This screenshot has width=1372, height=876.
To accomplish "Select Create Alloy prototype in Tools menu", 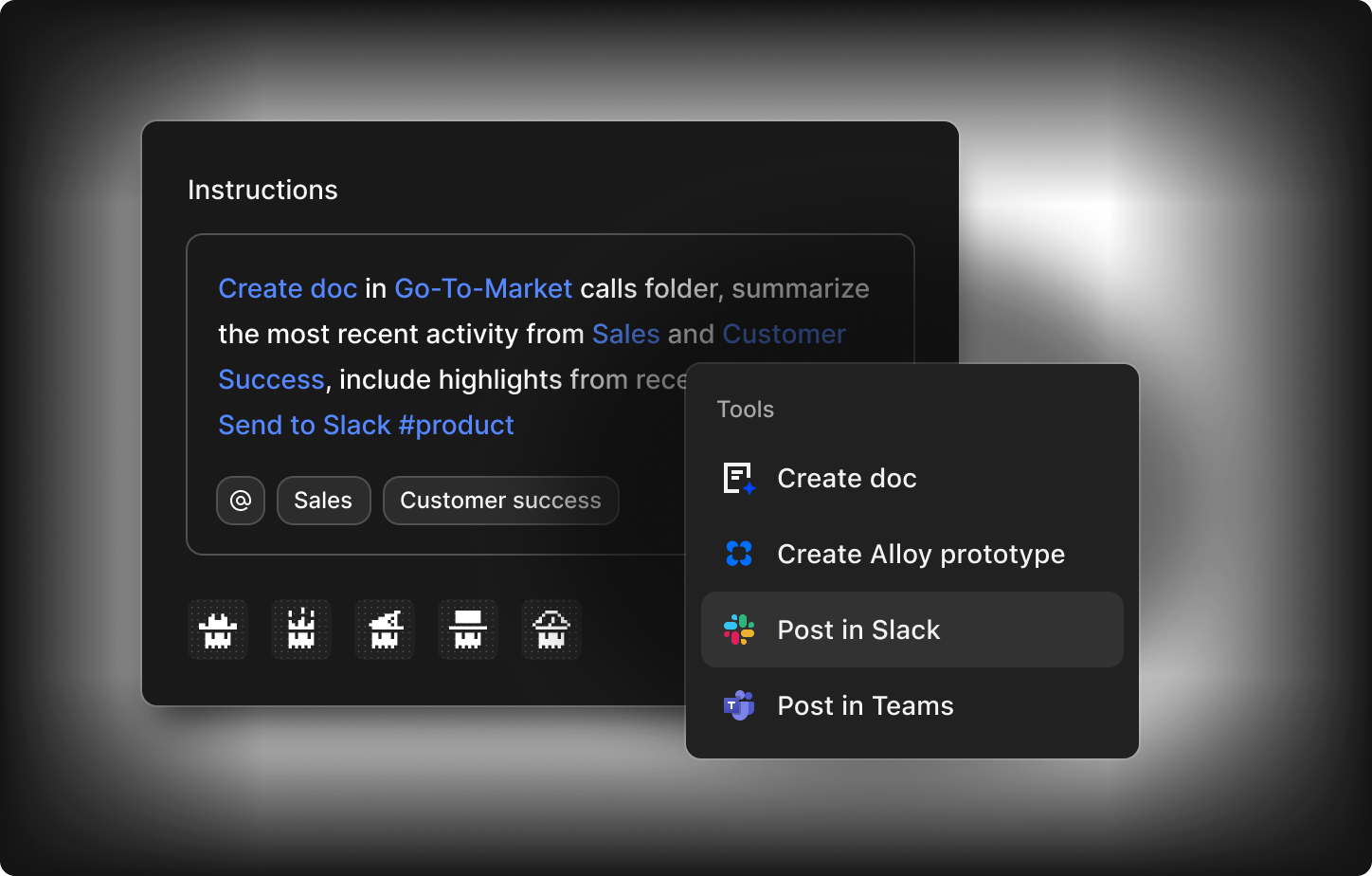I will pyautogui.click(x=912, y=554).
